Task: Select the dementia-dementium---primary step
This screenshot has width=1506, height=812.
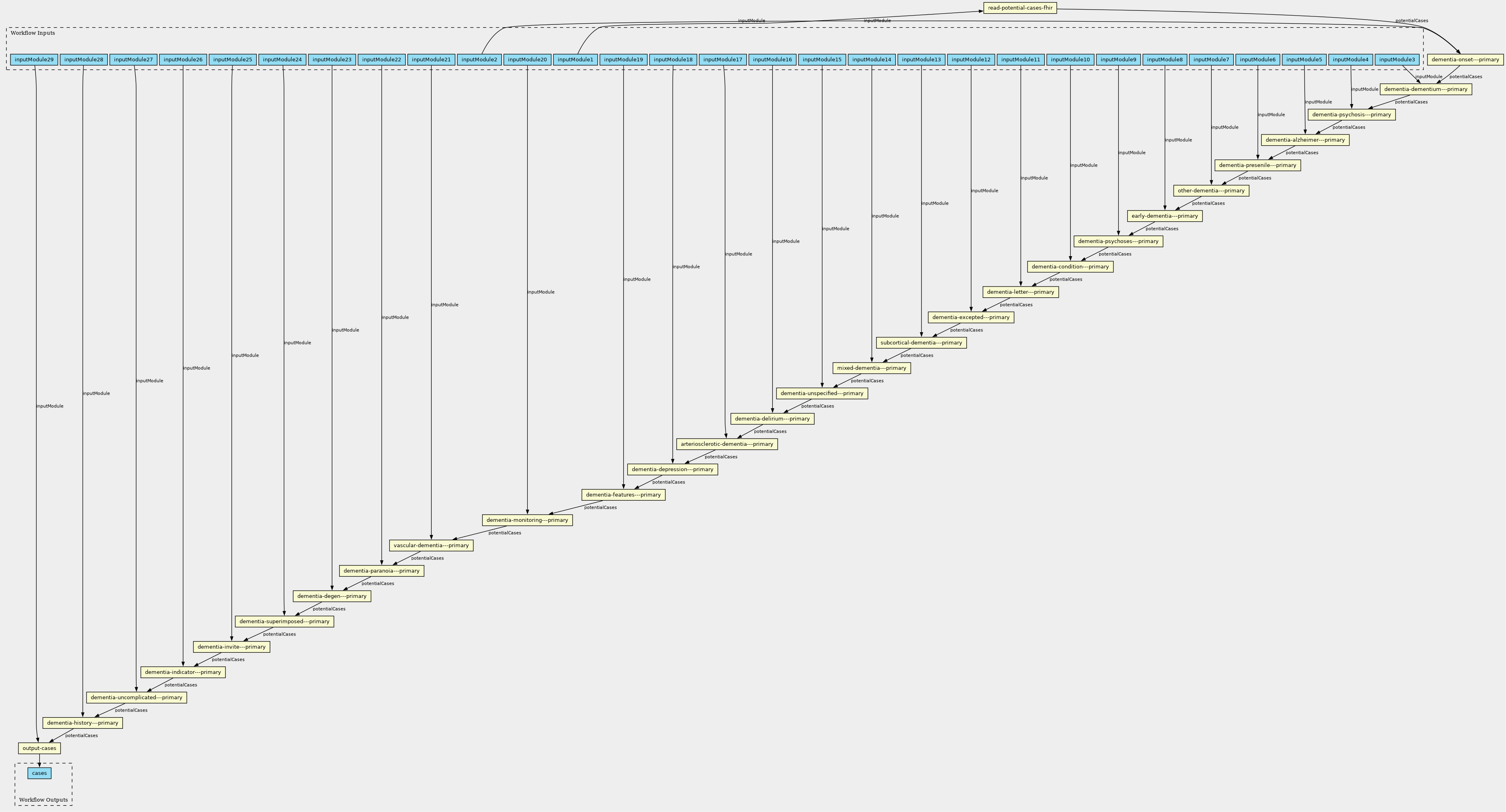Action: 1426,89
